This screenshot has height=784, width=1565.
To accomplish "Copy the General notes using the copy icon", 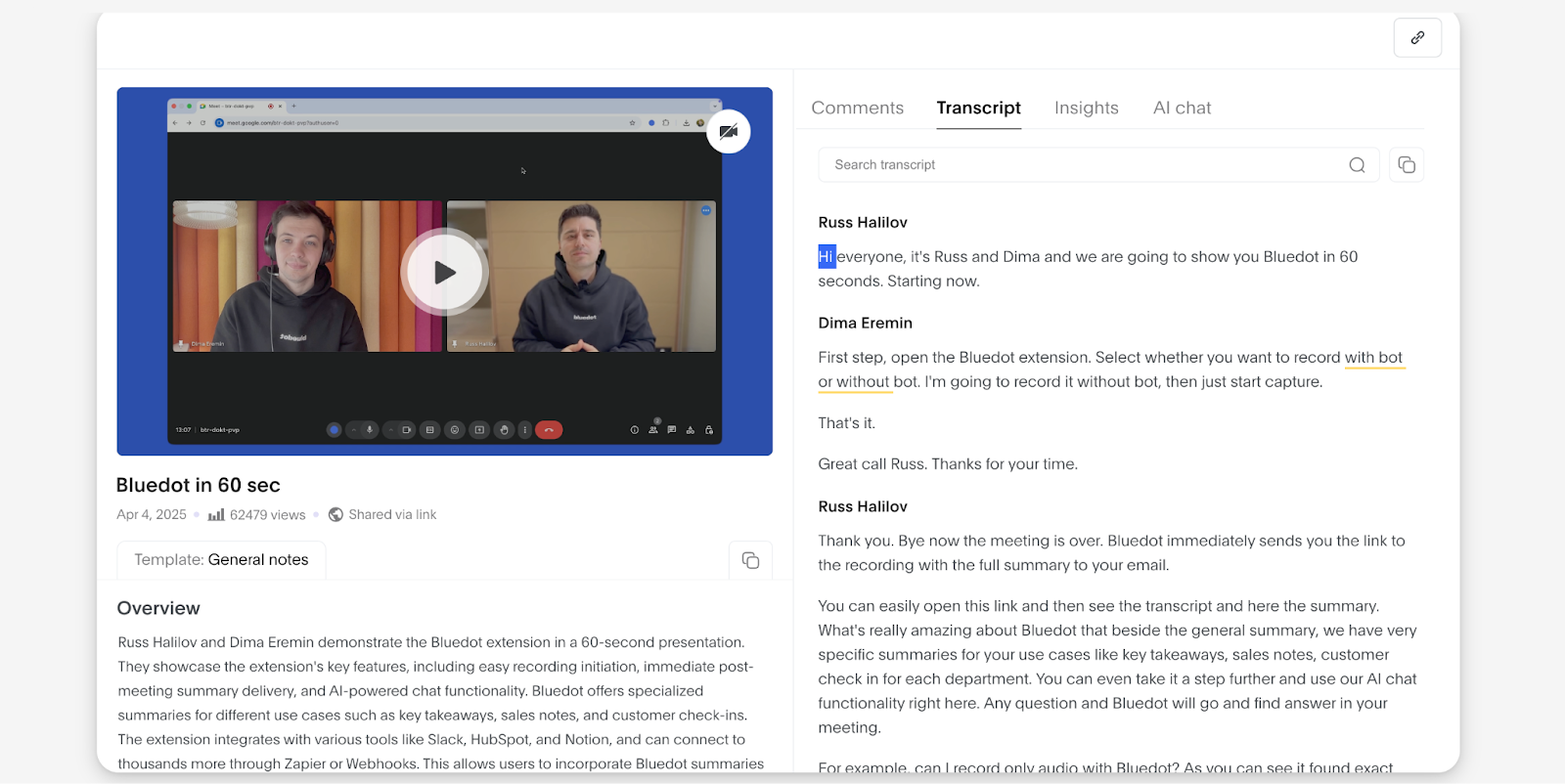I will tap(750, 560).
